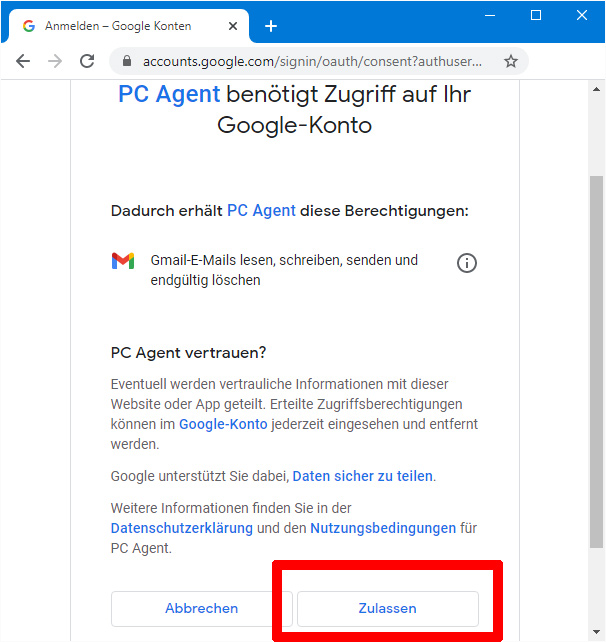Open the Datenschutzerklärung link
The height and width of the screenshot is (642, 606).
(x=182, y=528)
